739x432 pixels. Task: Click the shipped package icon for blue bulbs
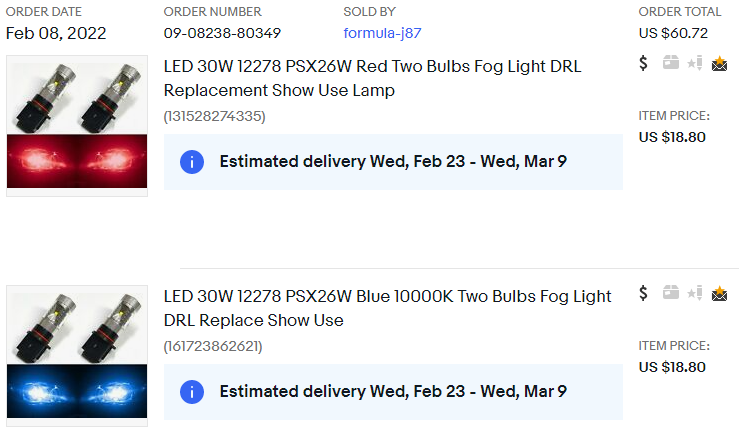pos(670,294)
